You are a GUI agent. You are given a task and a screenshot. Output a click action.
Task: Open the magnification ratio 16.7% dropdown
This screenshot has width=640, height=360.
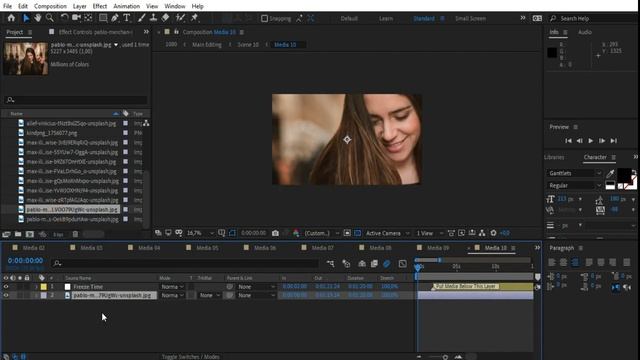click(200, 233)
